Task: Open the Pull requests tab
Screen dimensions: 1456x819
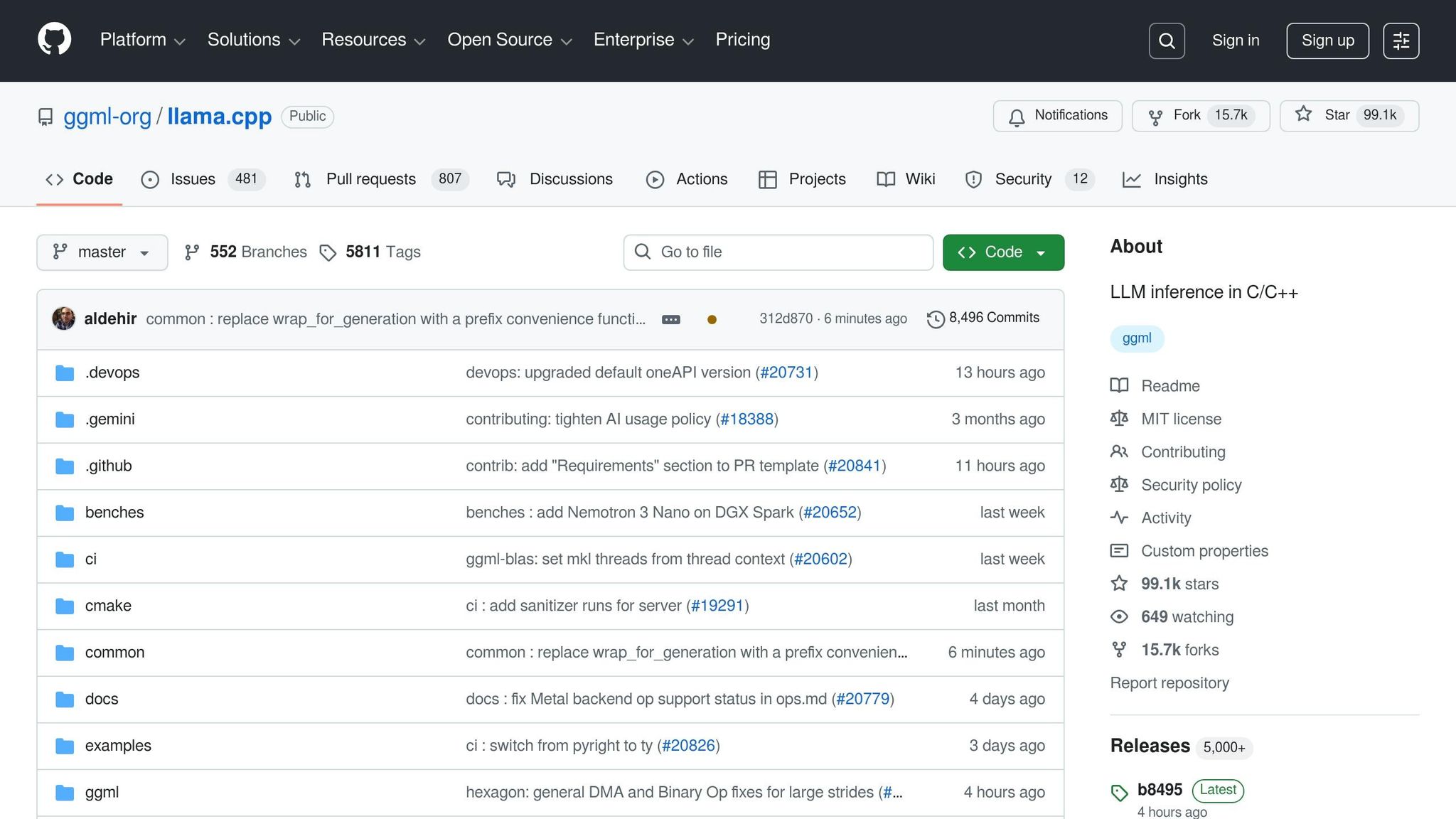Action: pyautogui.click(x=370, y=179)
